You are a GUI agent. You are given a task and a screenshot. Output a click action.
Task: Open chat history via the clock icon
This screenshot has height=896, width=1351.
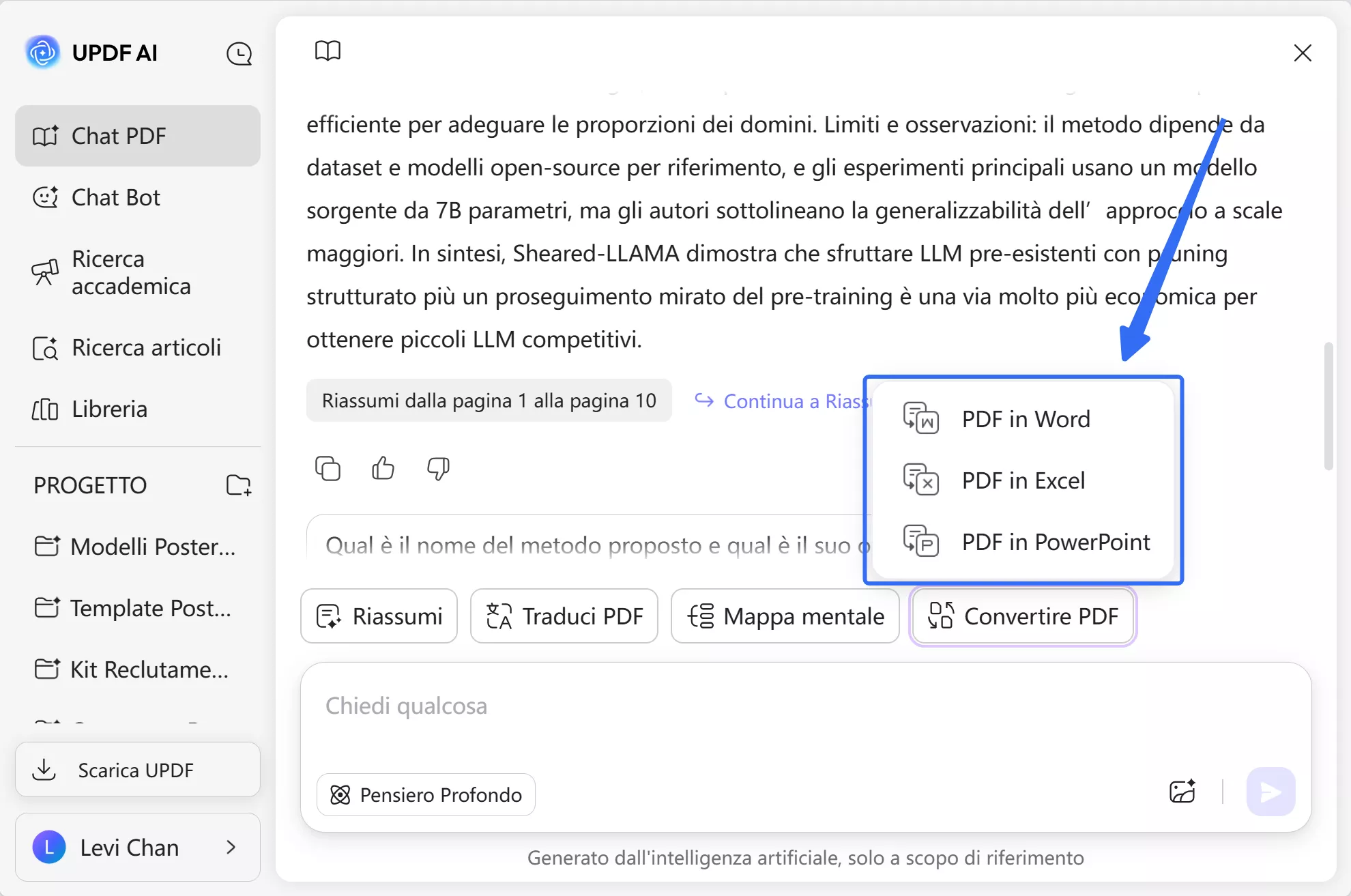(x=239, y=53)
